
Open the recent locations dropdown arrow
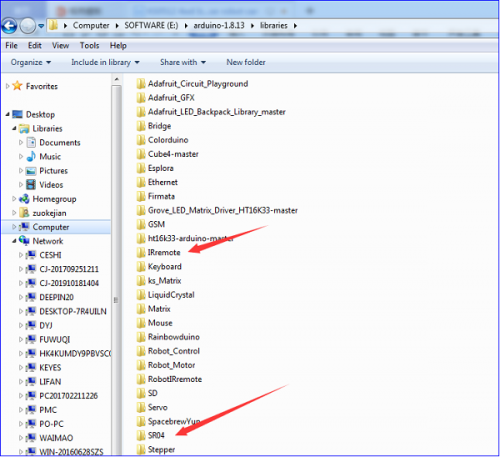coord(41,26)
